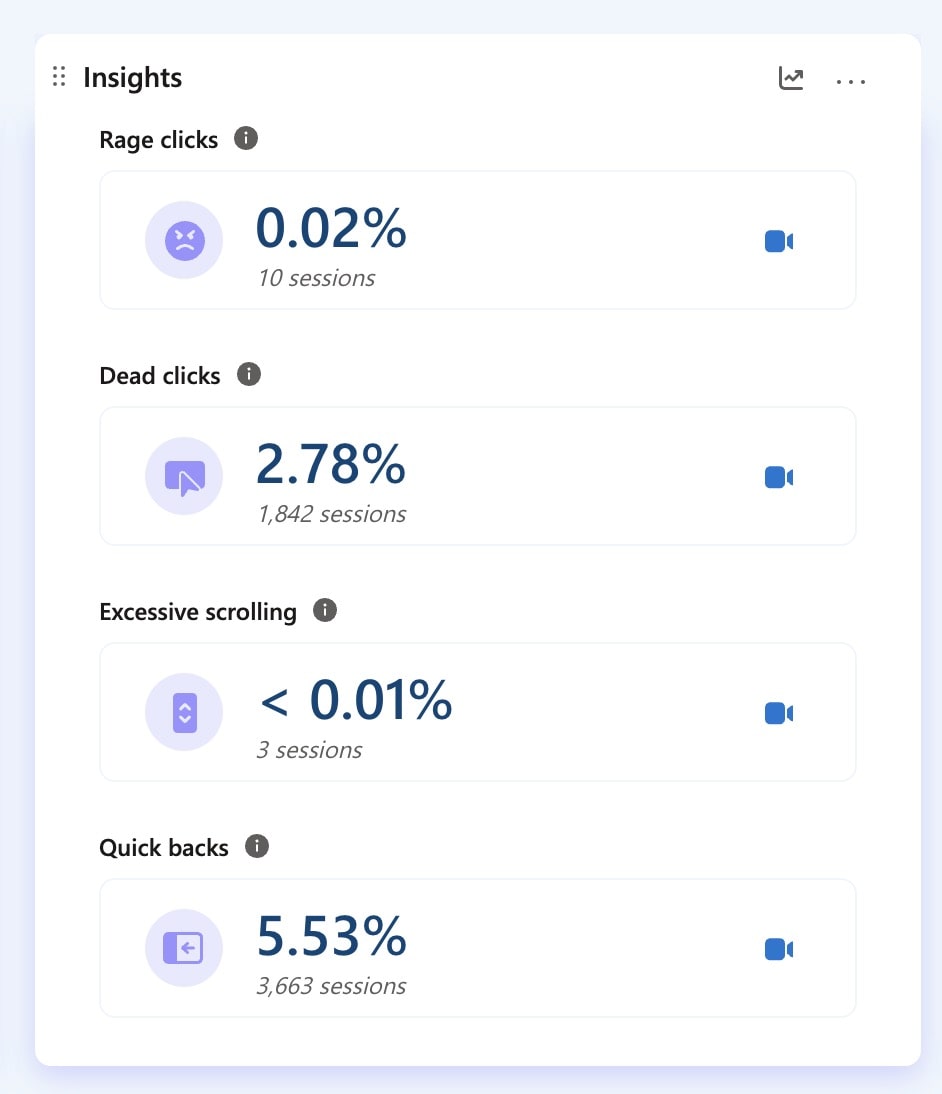The image size is (942, 1094).
Task: Click the Excessive scrolling arrows icon
Action: point(184,713)
